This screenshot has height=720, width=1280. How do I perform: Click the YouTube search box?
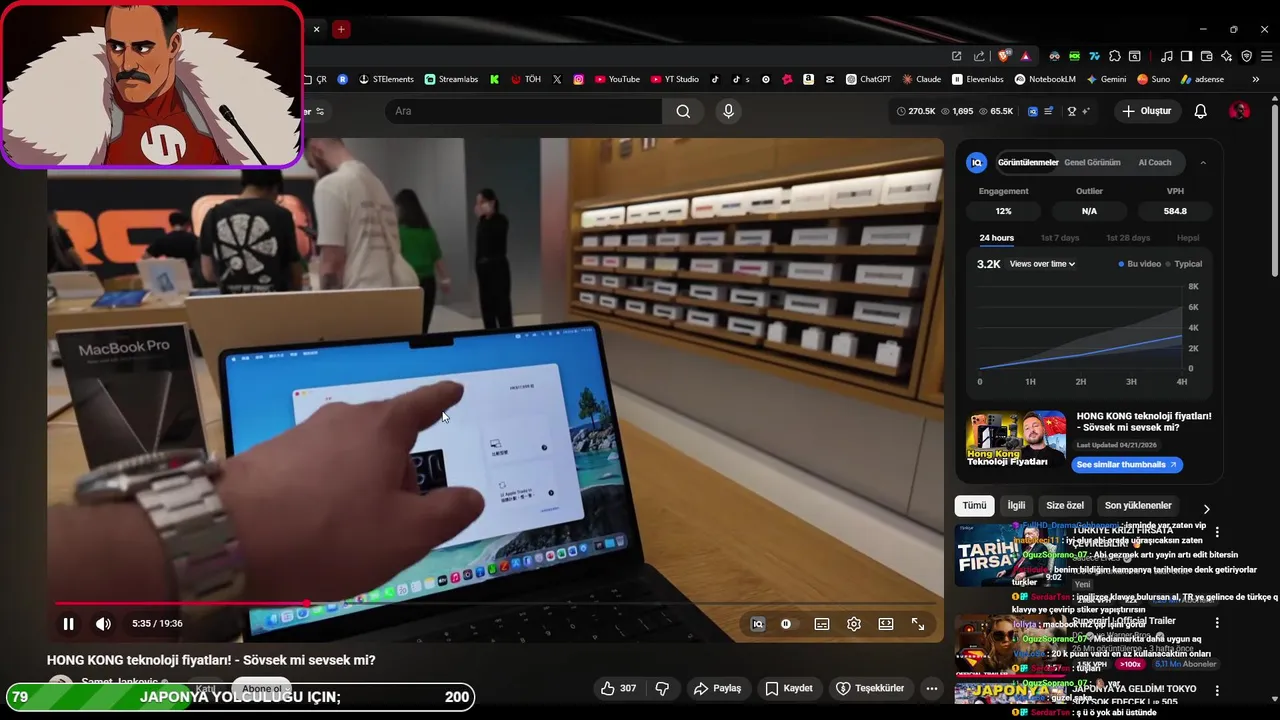523,111
